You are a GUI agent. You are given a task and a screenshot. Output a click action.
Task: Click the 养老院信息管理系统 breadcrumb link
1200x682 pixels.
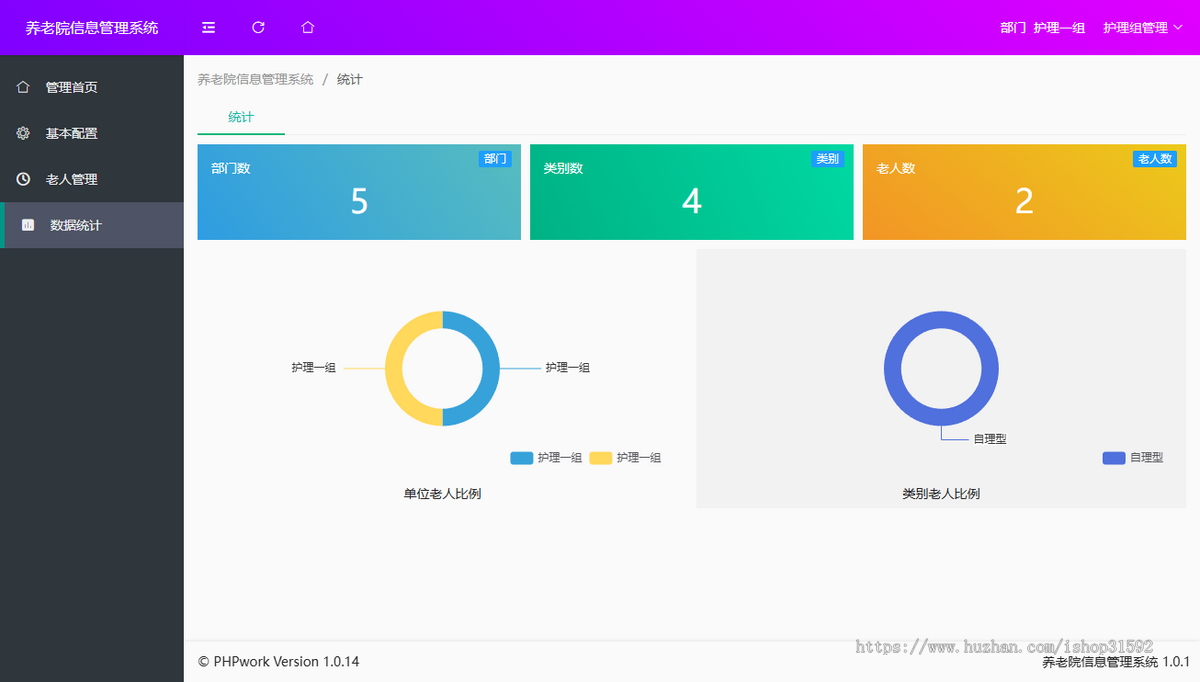(255, 79)
